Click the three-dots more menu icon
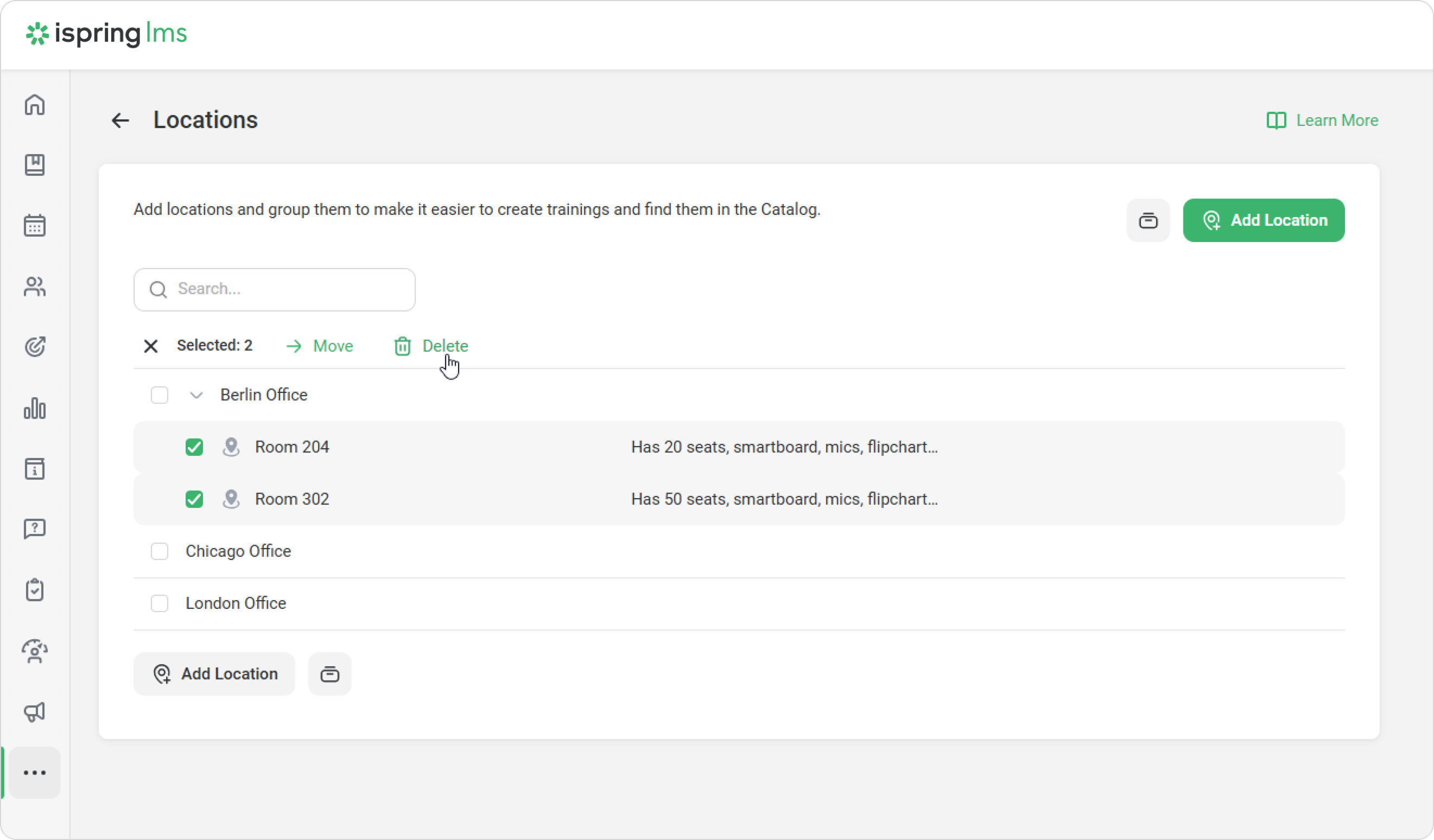 coord(35,773)
